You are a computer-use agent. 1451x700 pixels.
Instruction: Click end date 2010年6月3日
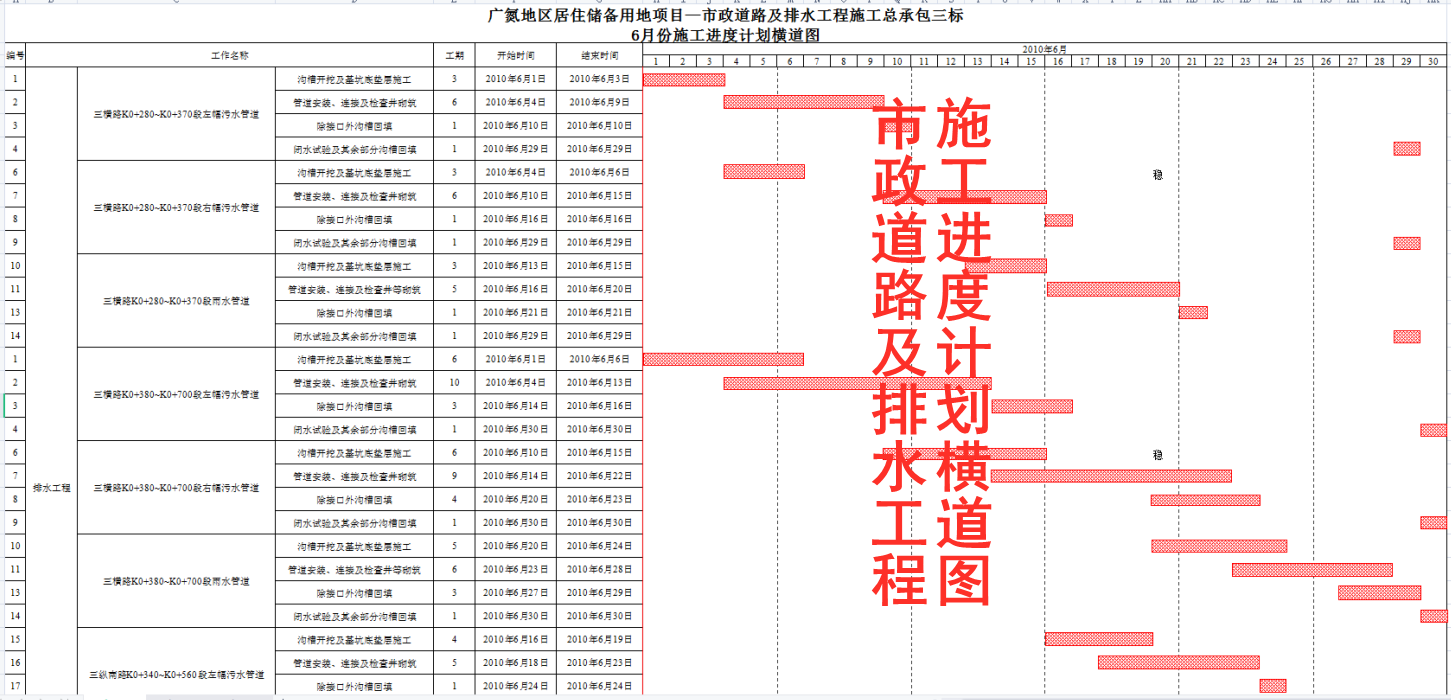tap(600, 78)
